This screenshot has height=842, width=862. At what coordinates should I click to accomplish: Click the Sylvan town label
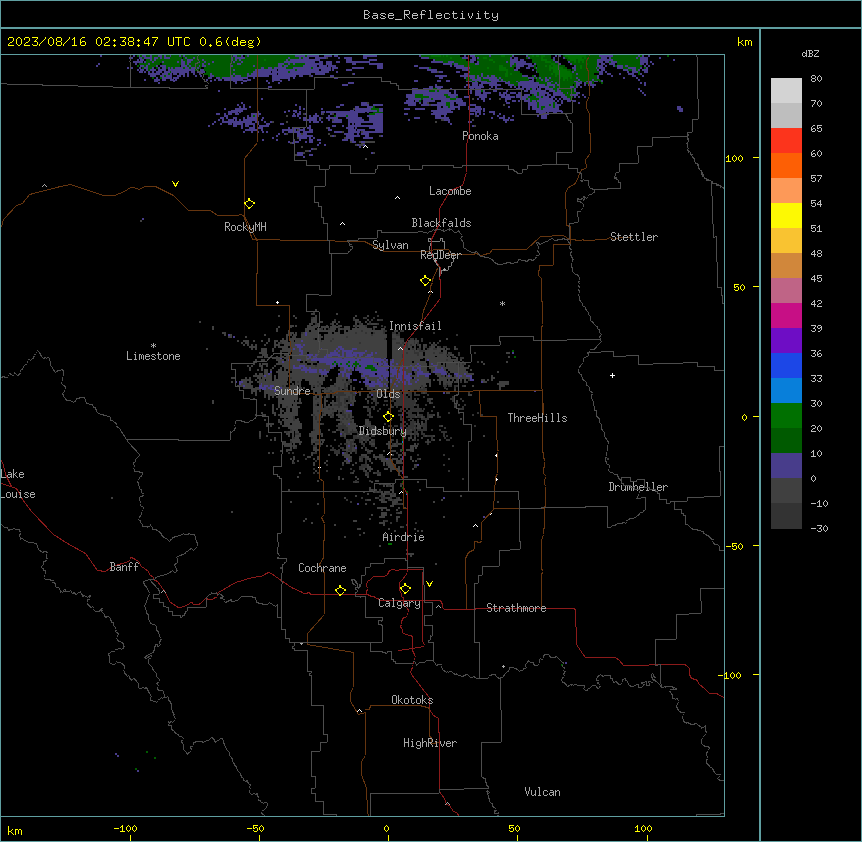(390, 245)
